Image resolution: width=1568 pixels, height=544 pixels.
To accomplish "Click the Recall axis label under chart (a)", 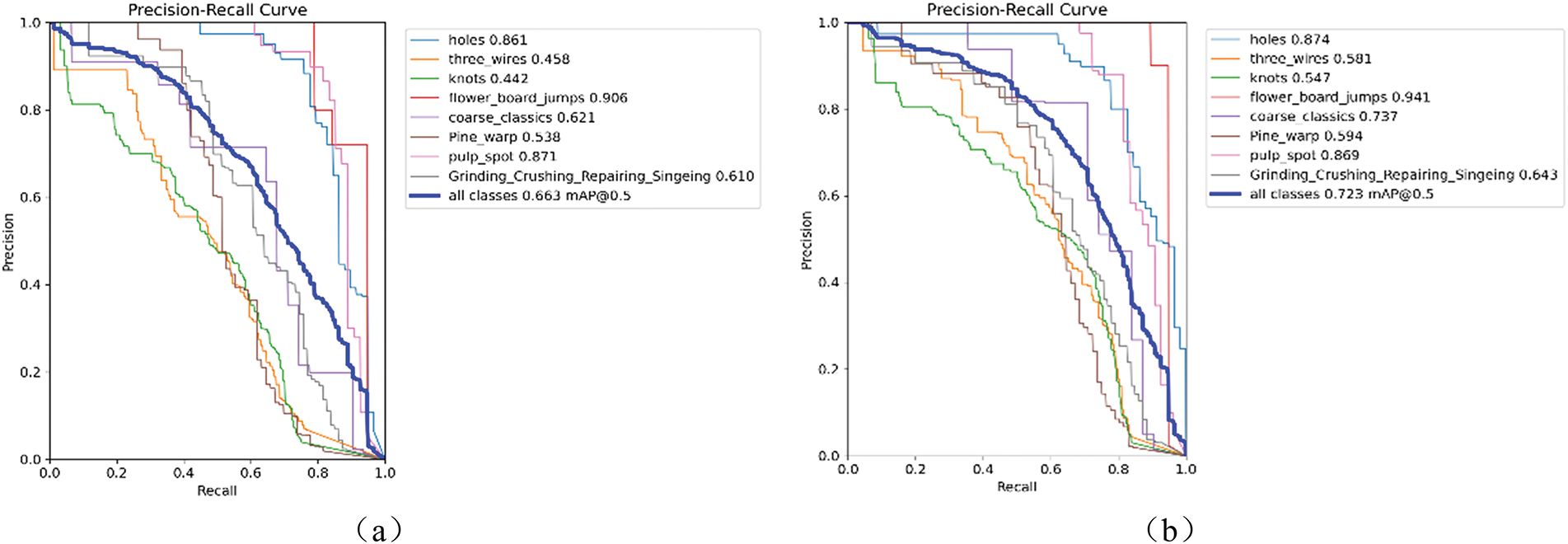I will pos(217,490).
